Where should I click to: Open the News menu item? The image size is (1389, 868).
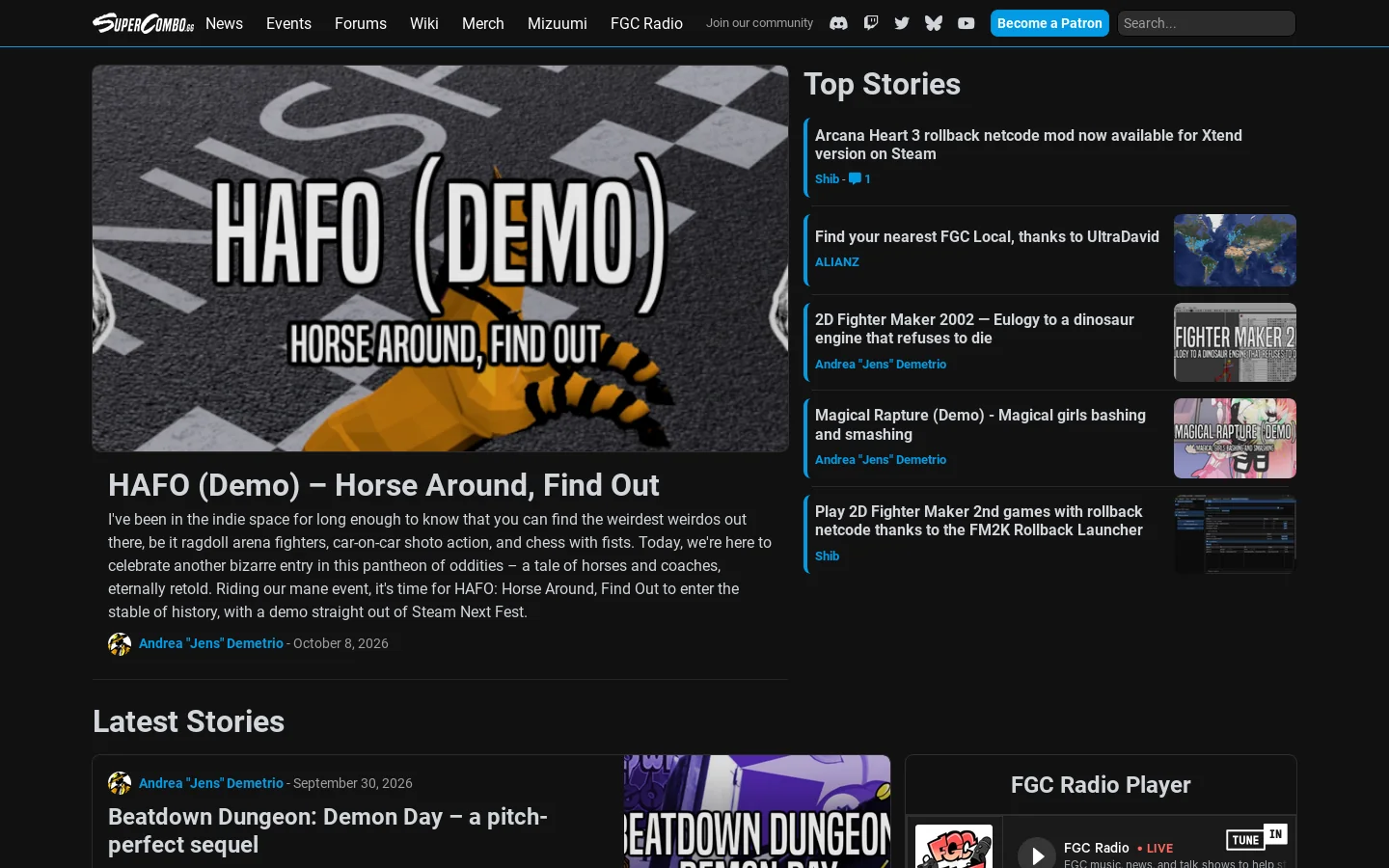point(224,23)
